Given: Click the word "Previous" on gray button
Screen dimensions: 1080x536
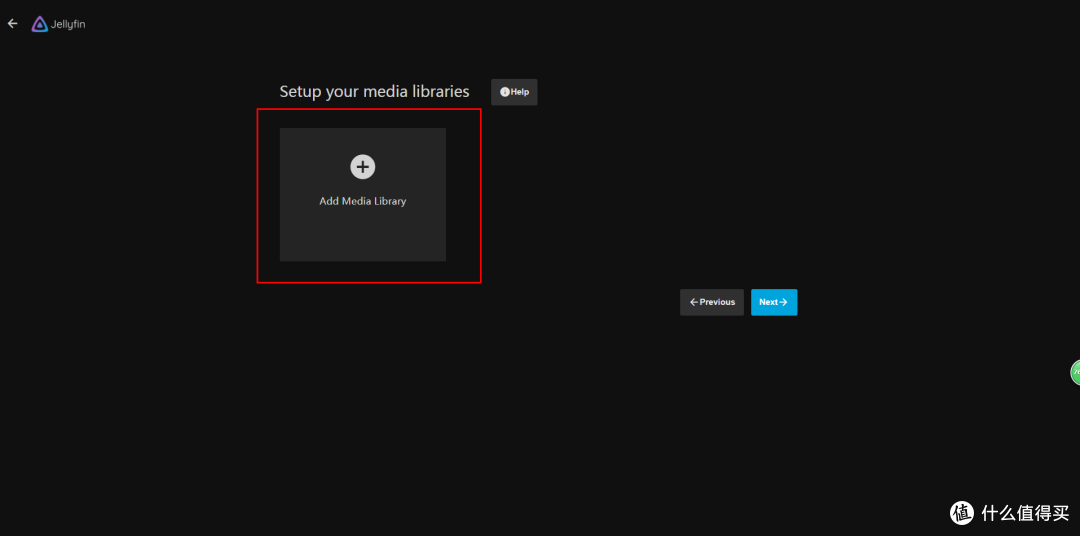Looking at the screenshot, I should pyautogui.click(x=717, y=302).
